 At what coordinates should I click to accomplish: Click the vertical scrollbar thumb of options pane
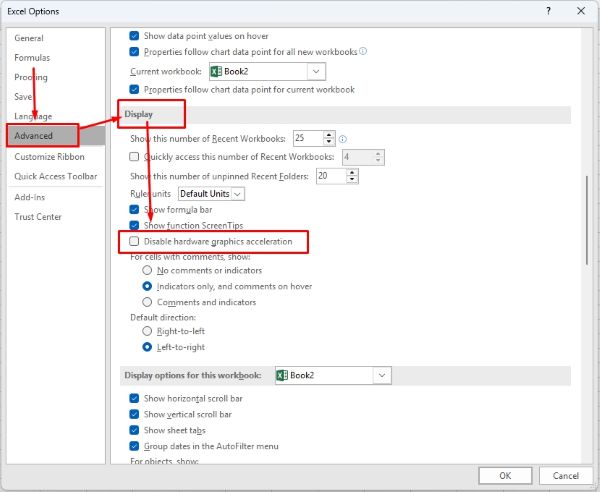586,220
